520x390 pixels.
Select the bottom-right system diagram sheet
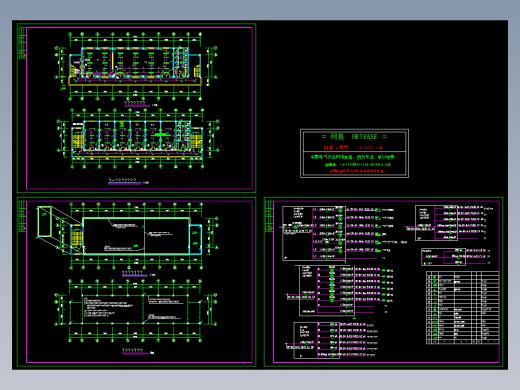tap(383, 282)
